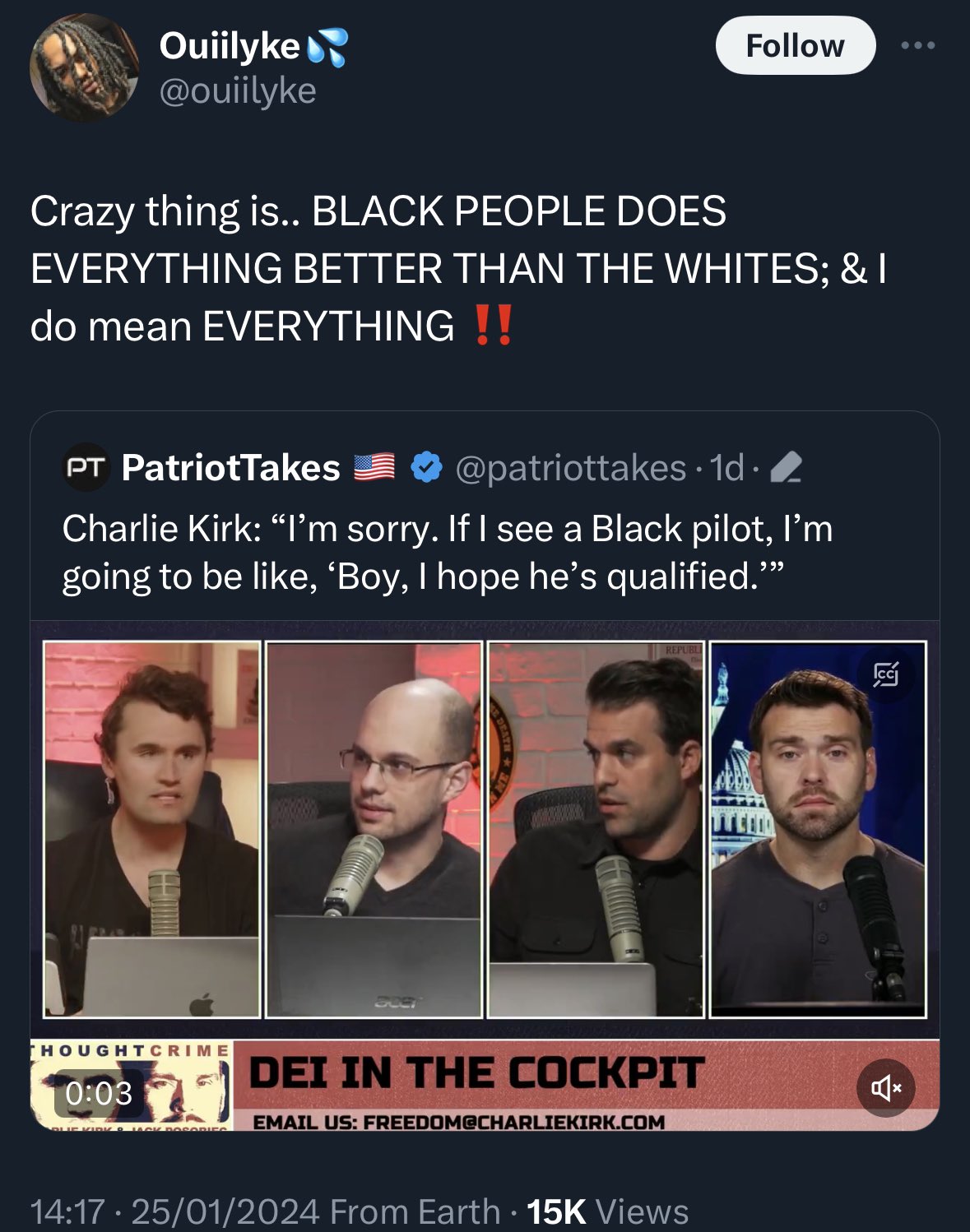
Task: Toggle closed captions icon on video
Action: click(x=885, y=674)
